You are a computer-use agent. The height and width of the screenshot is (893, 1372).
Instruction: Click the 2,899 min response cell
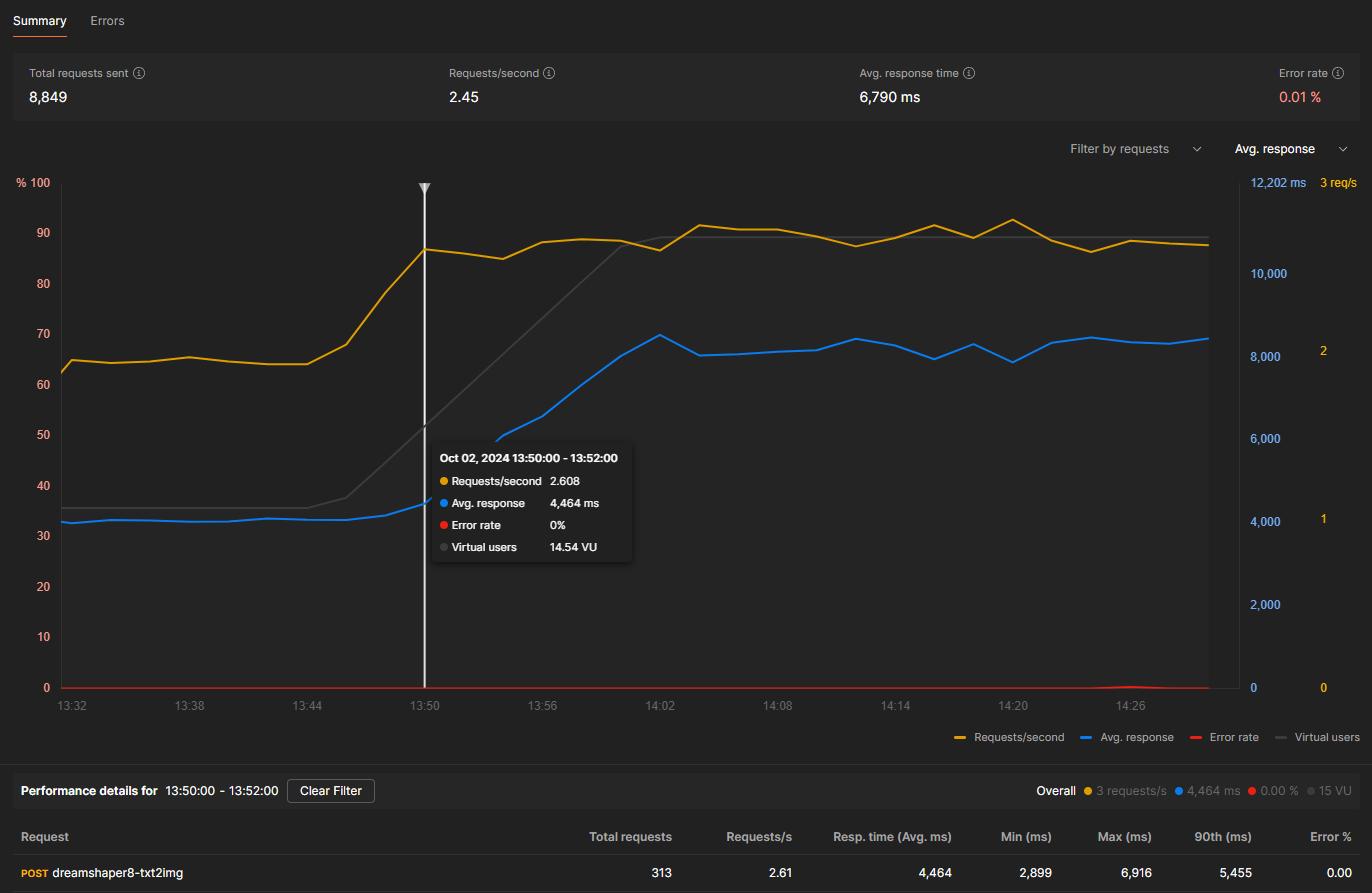1035,873
